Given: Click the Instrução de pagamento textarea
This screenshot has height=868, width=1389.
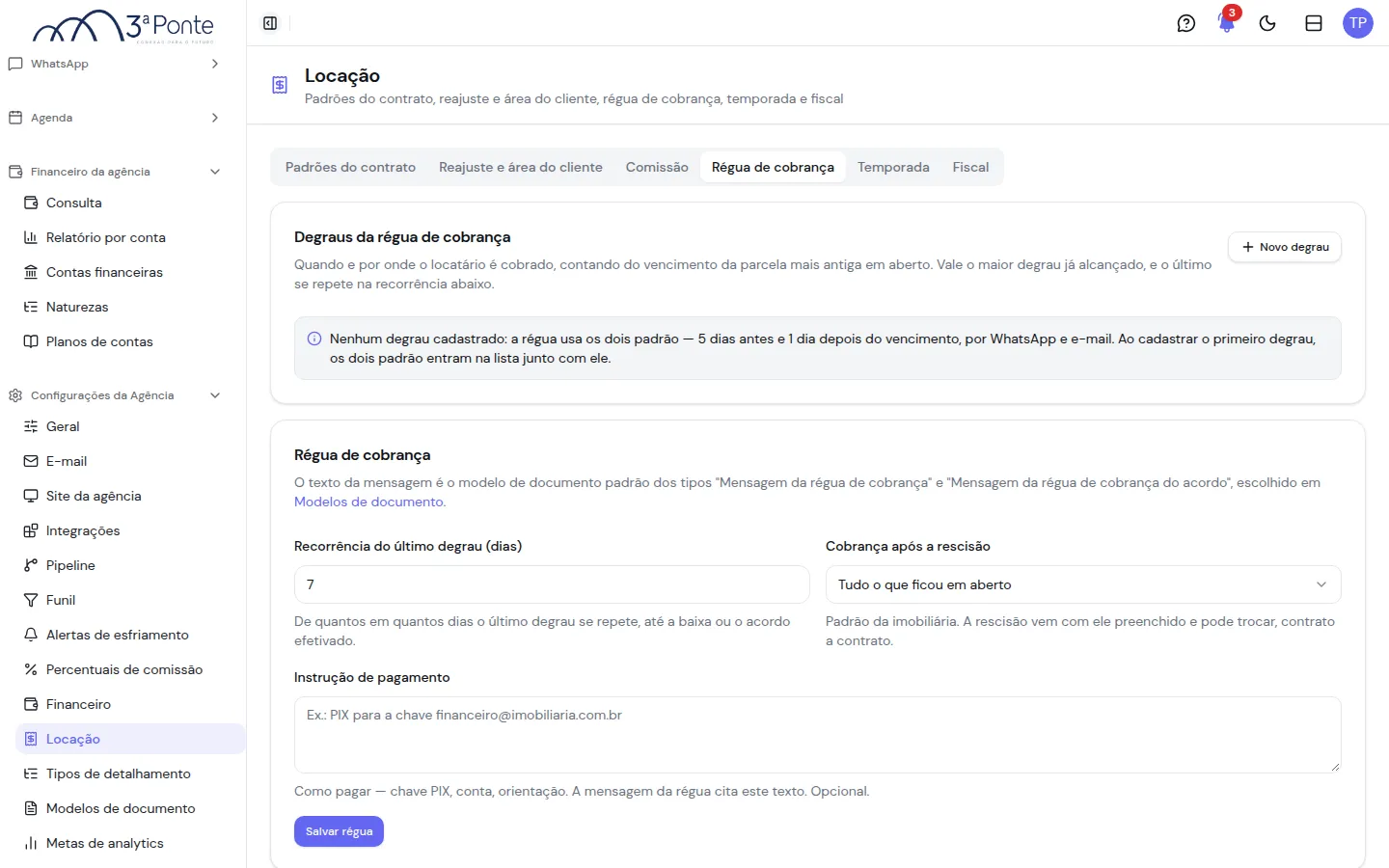Looking at the screenshot, I should click(818, 735).
